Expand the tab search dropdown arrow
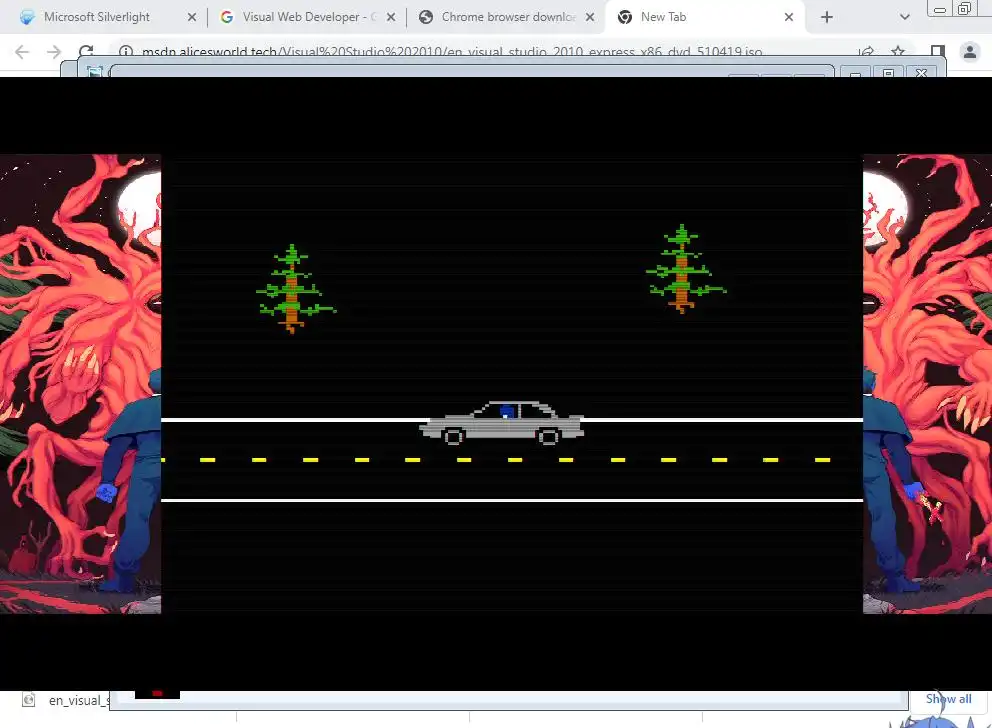 (x=905, y=18)
